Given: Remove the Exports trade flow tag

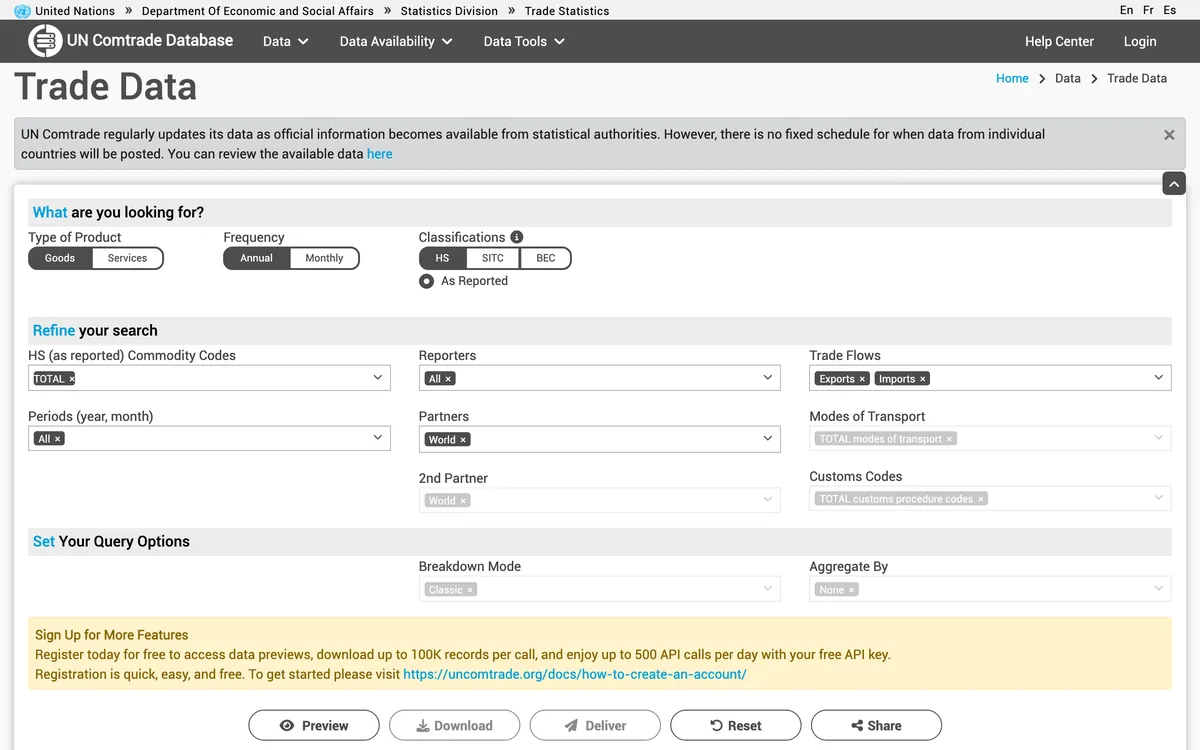Looking at the screenshot, I should (x=862, y=379).
